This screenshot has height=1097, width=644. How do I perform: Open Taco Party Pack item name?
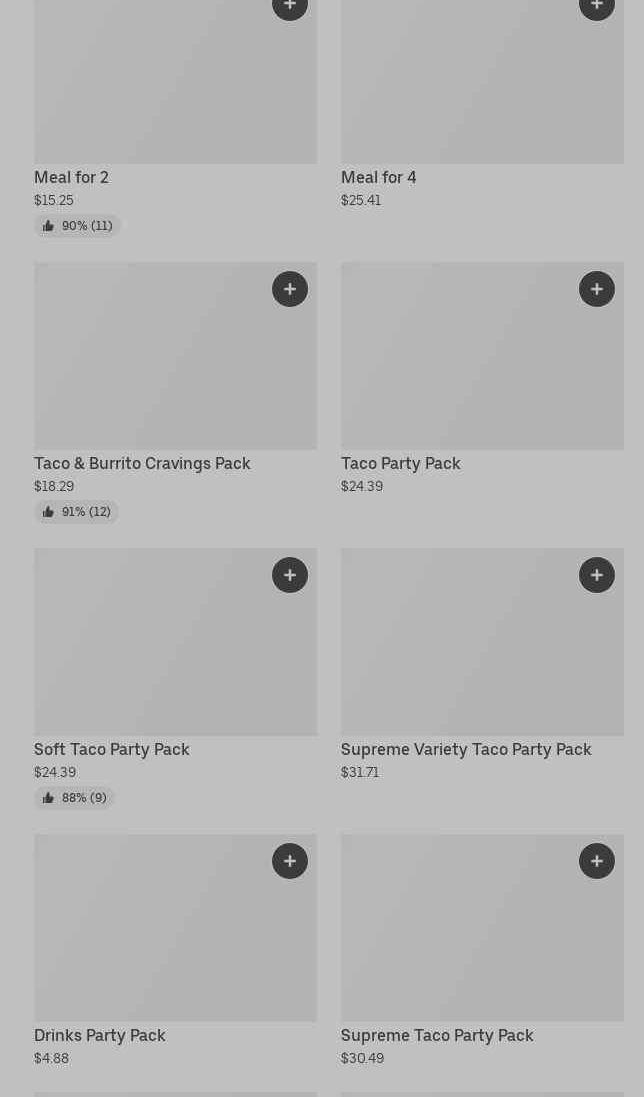point(400,463)
